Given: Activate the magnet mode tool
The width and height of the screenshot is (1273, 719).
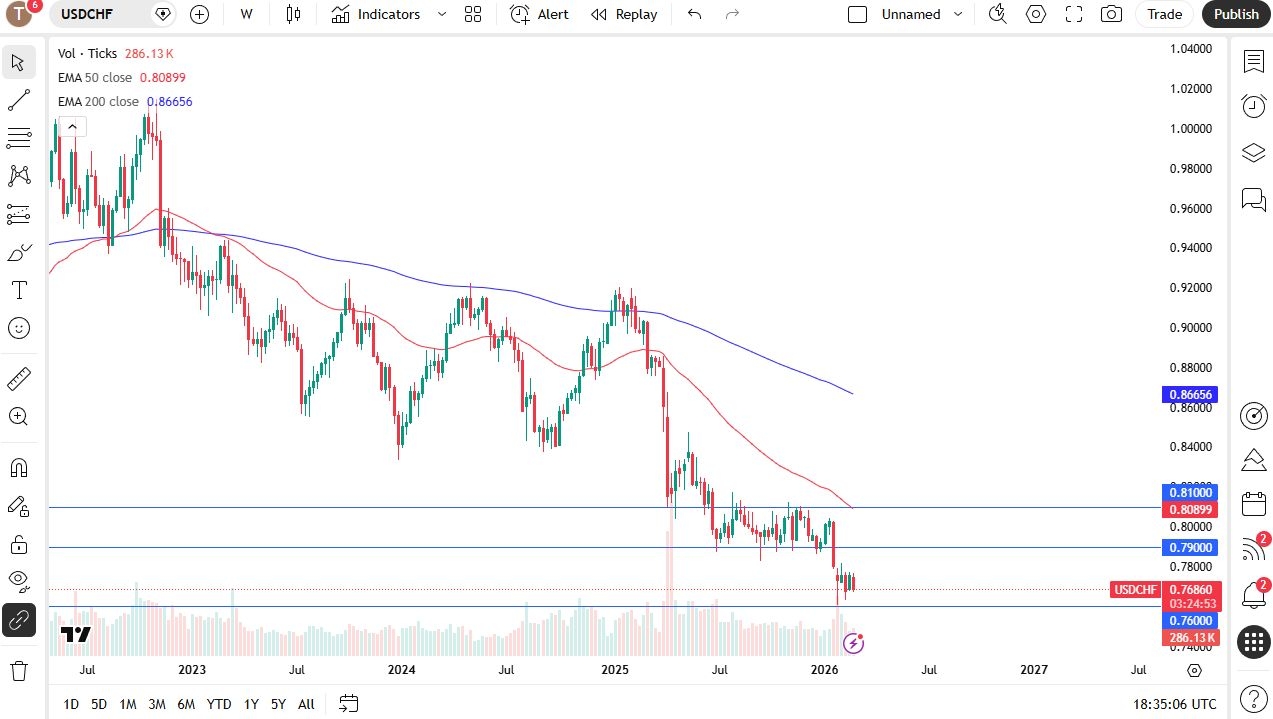Looking at the screenshot, I should (x=18, y=468).
